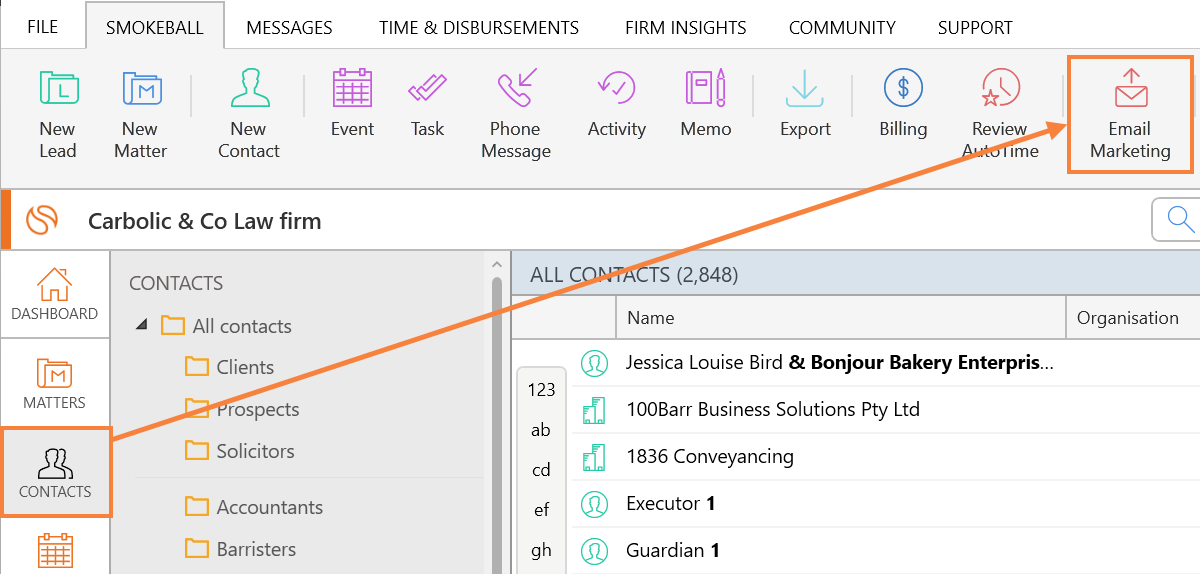Jump to 123 in alphabet index
The height and width of the screenshot is (574, 1200).
pyautogui.click(x=541, y=390)
